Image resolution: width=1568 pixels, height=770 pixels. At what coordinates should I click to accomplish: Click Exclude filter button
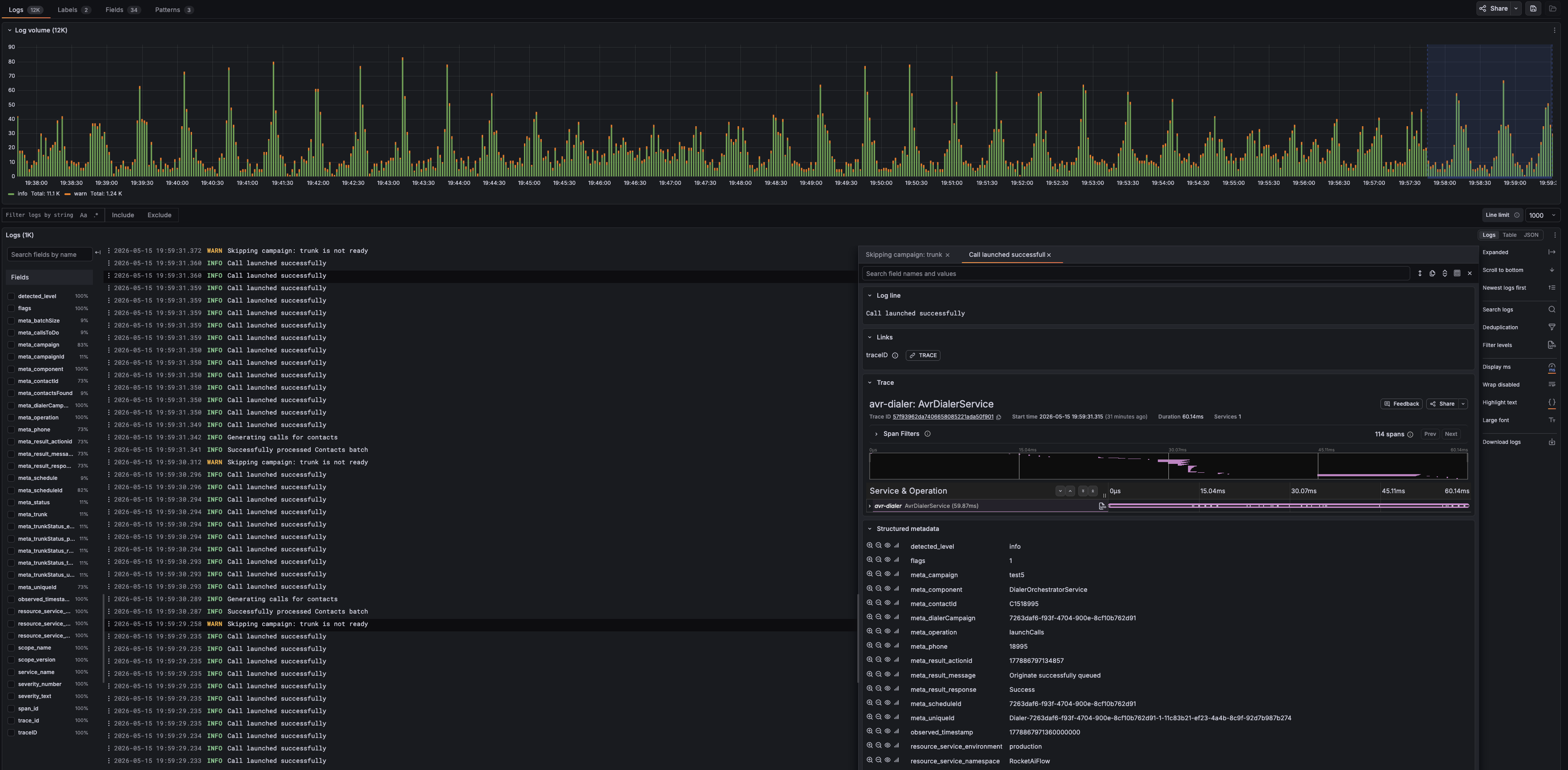pyautogui.click(x=159, y=215)
